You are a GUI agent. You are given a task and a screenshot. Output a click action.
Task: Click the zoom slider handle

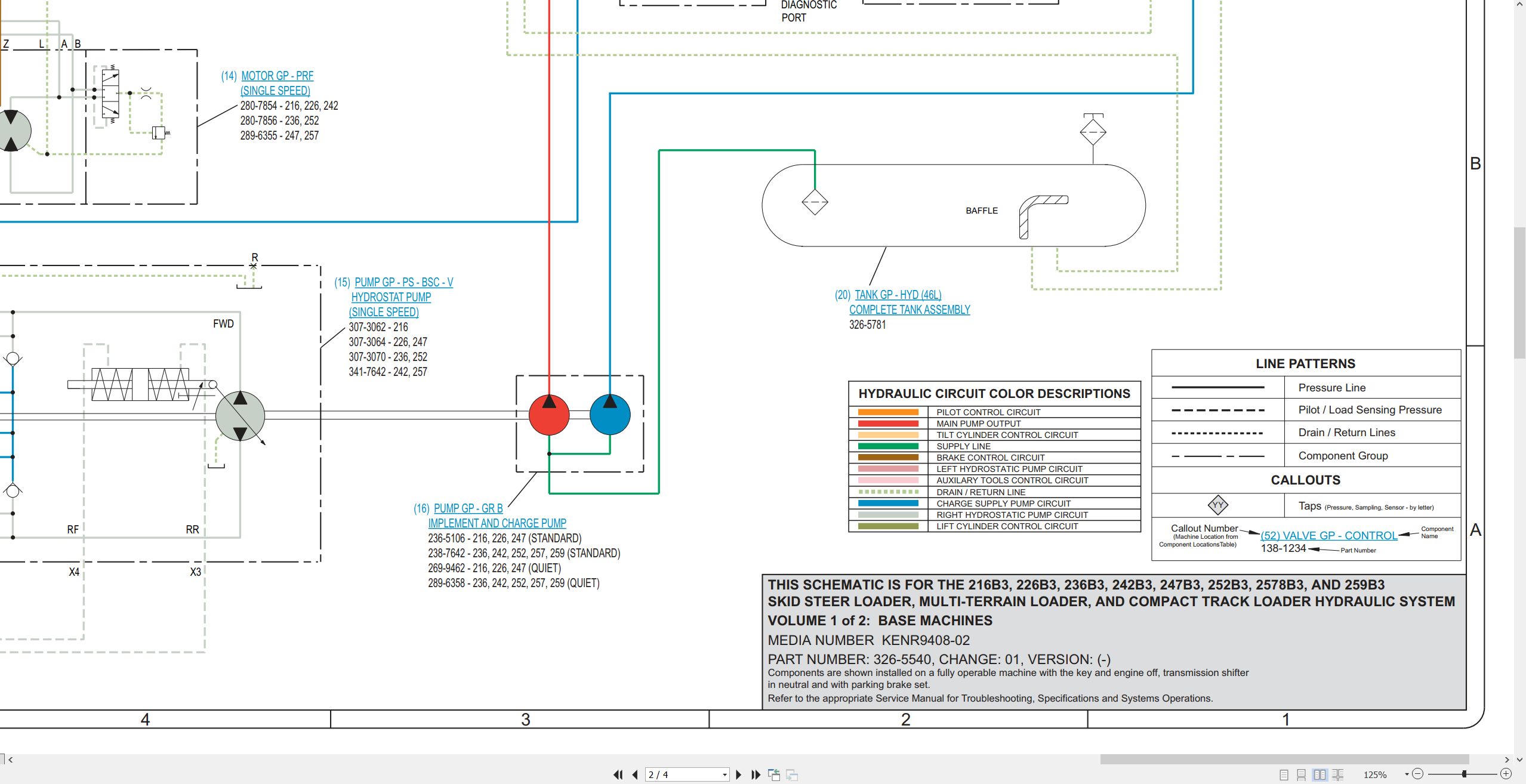[x=1464, y=774]
